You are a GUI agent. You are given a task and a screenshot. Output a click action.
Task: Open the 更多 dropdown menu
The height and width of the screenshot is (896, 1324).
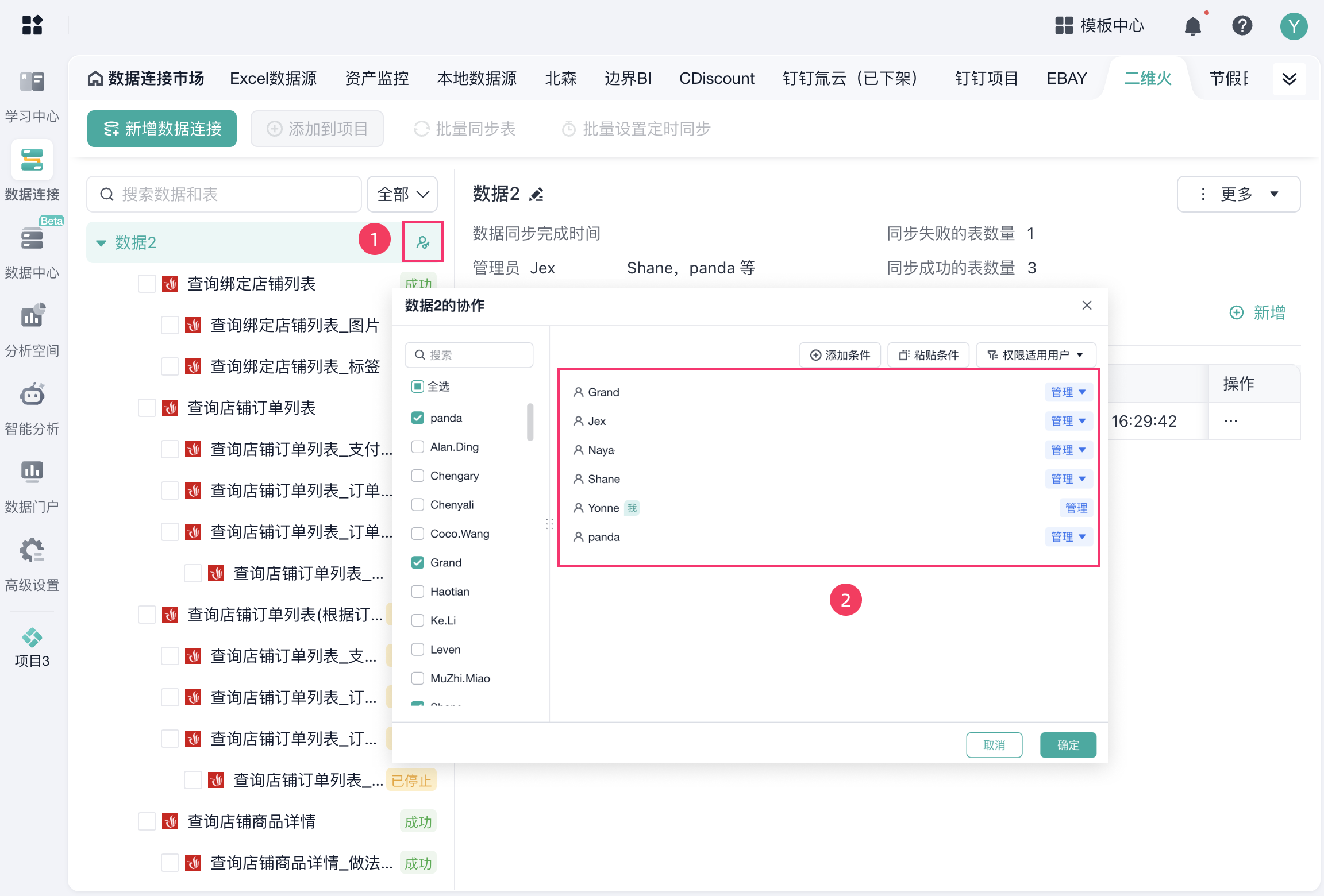[1238, 194]
